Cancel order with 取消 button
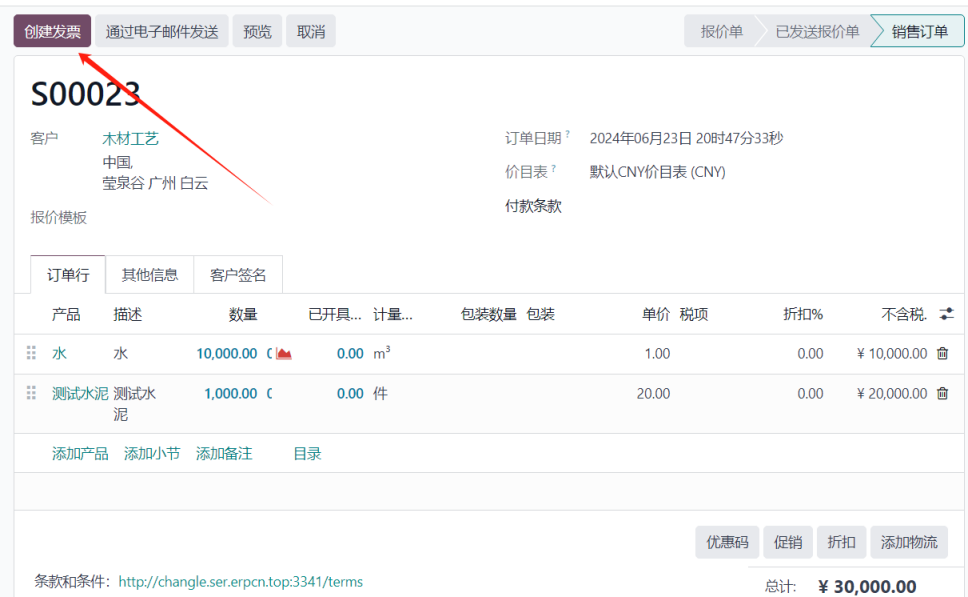 pos(311,31)
